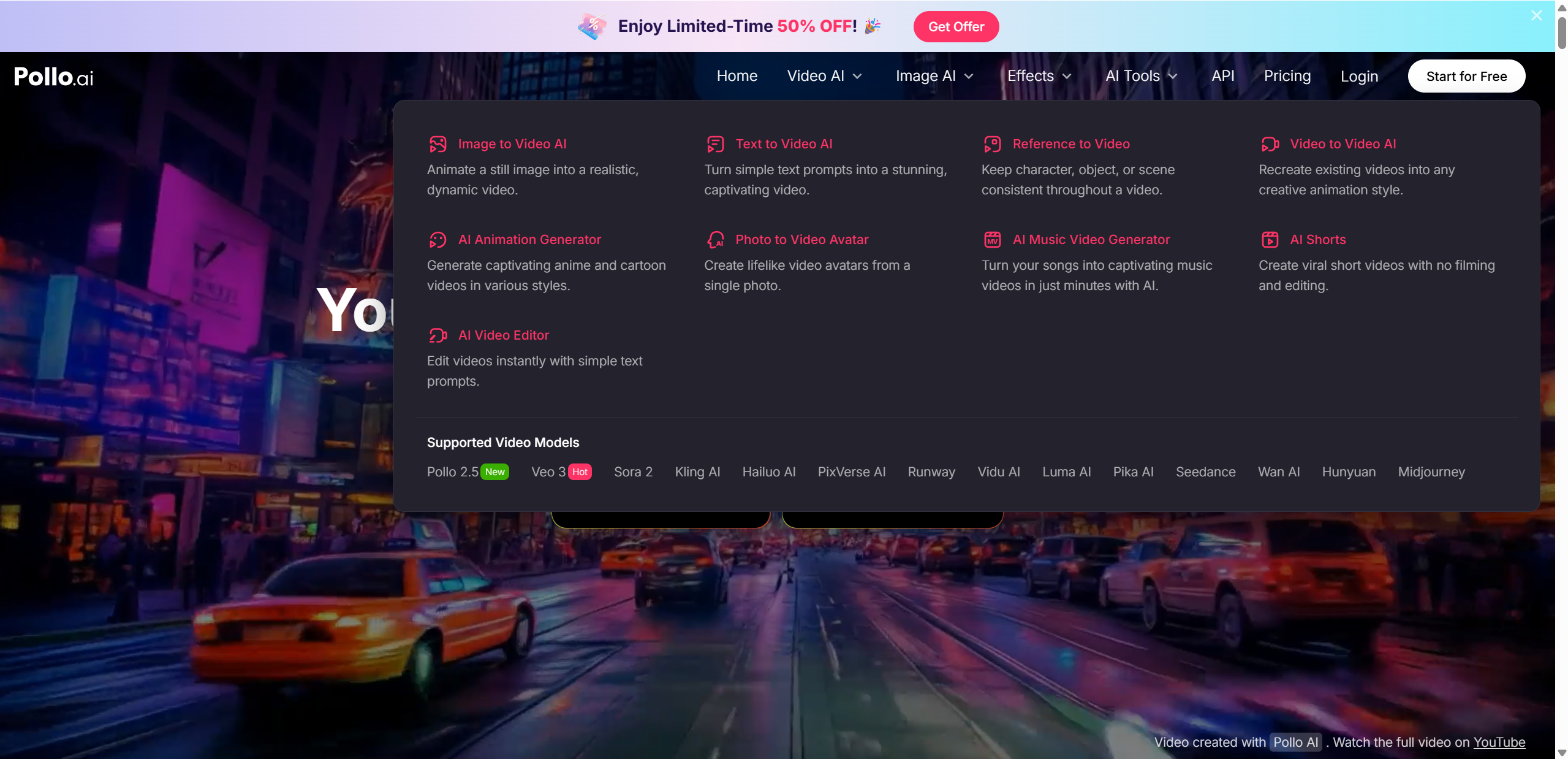Screen dimensions: 1568x759
Task: Click the AI Animation Generator icon
Action: pos(437,240)
